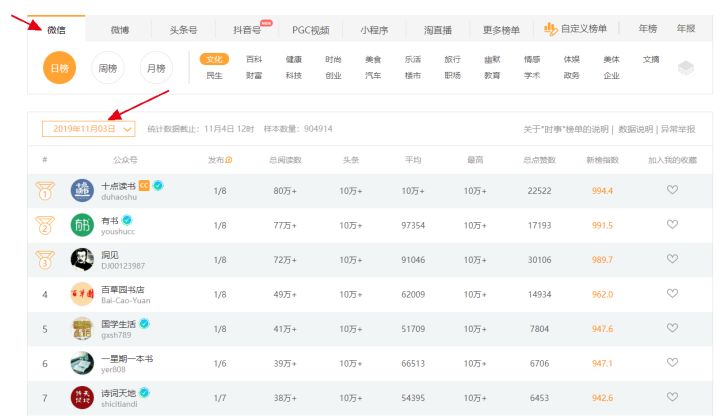Open the 数据说明 link

click(x=636, y=129)
